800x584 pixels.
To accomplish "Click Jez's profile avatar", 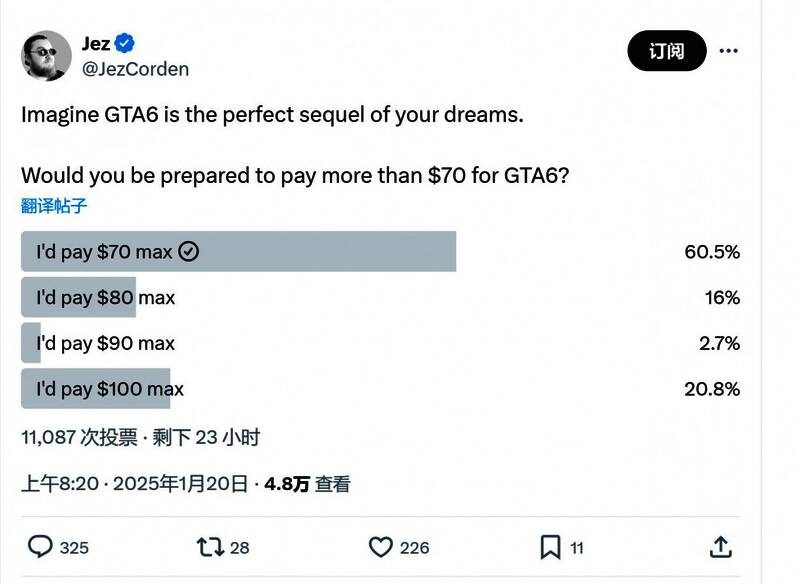I will (46, 56).
